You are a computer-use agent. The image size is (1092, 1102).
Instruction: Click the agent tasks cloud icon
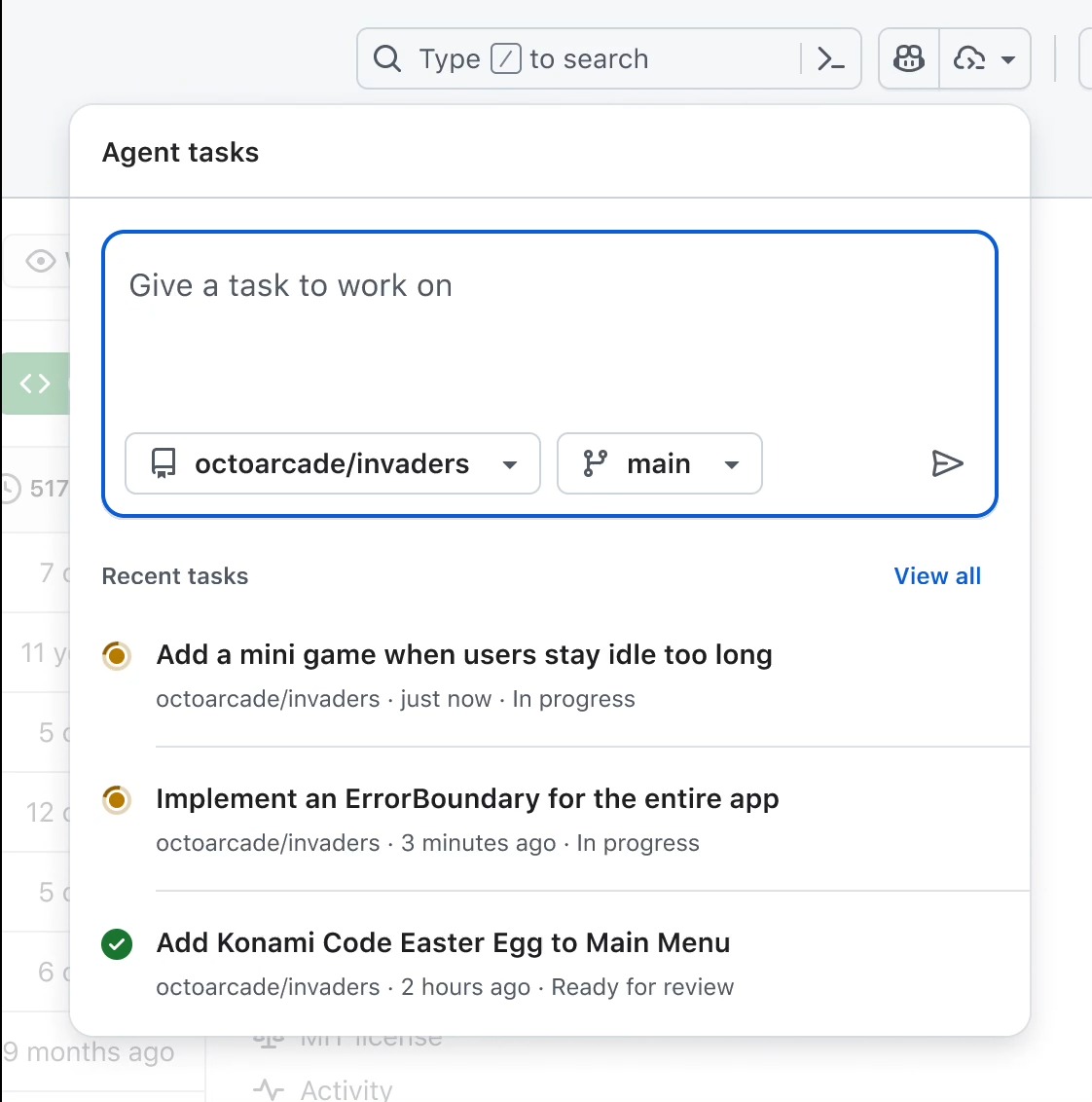click(x=969, y=59)
